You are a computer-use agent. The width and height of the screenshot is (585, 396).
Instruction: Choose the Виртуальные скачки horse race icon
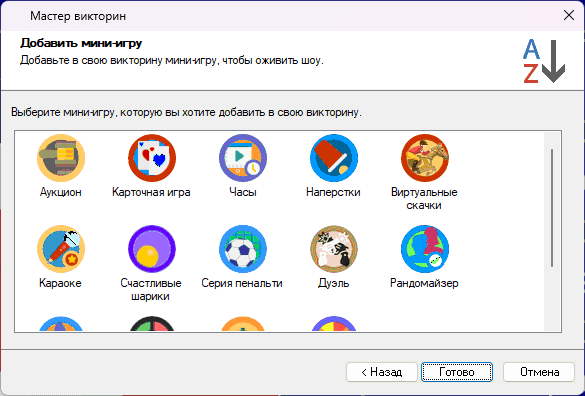point(425,158)
